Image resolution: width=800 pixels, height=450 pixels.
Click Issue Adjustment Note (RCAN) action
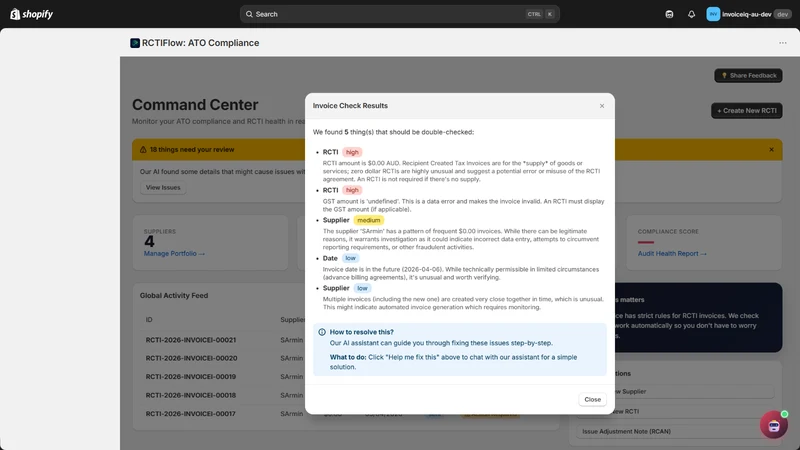click(675, 432)
